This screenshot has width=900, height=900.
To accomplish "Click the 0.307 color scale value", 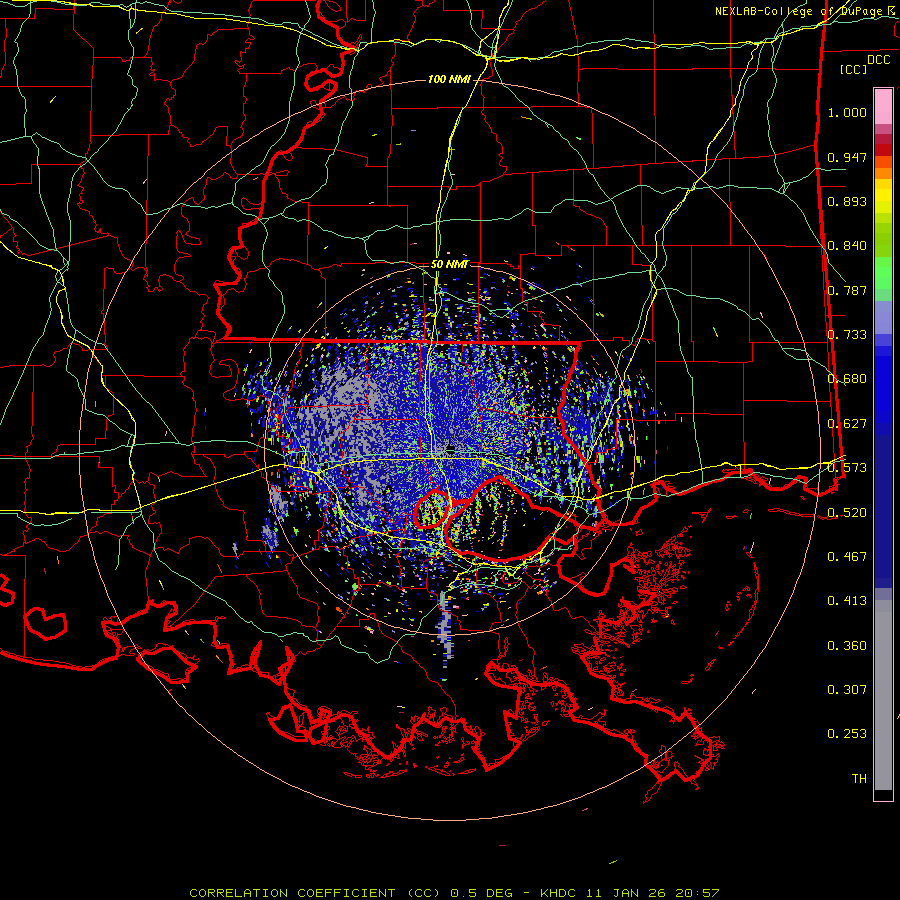I will point(847,689).
